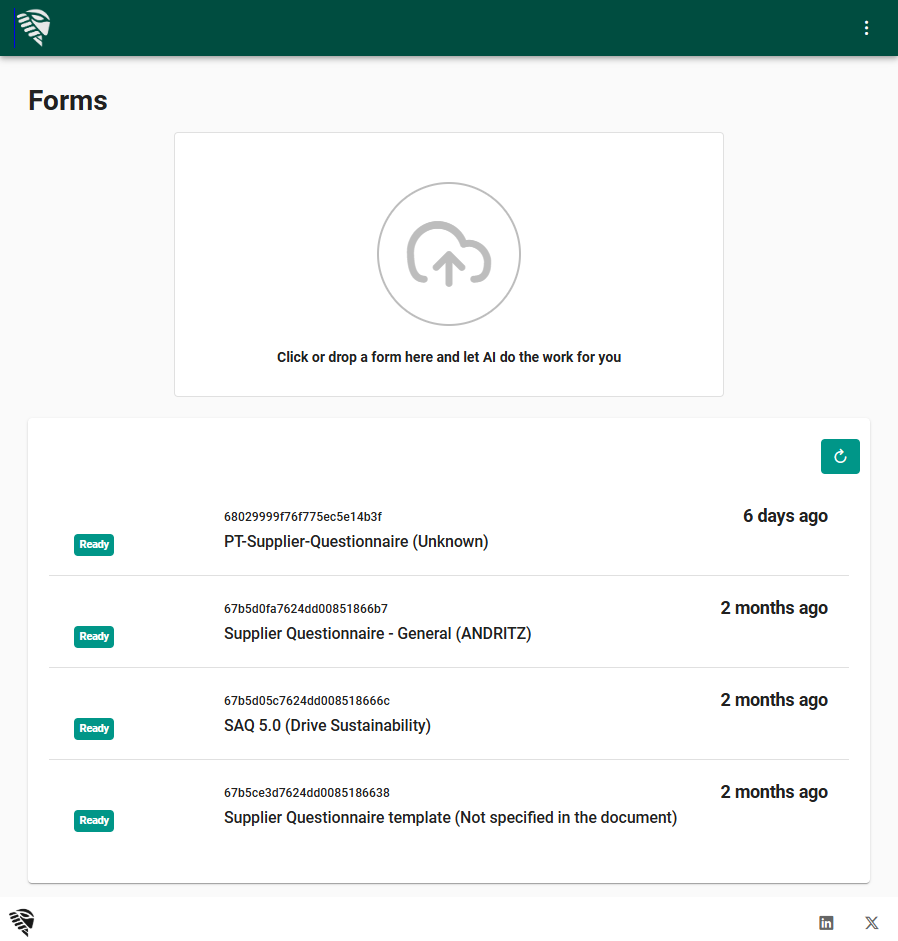Open Supplier Questionnaire template form
This screenshot has height=941, width=898.
[x=450, y=818]
